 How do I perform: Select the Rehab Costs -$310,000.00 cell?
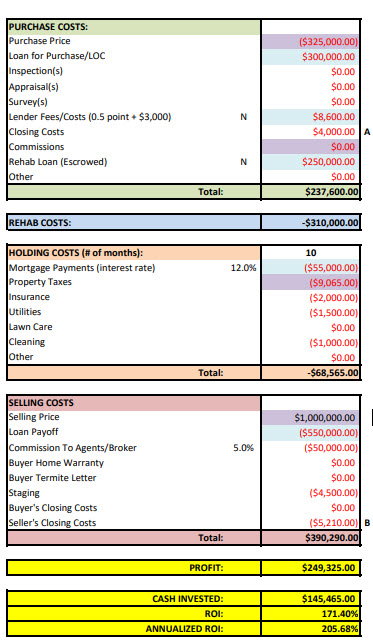pos(310,223)
